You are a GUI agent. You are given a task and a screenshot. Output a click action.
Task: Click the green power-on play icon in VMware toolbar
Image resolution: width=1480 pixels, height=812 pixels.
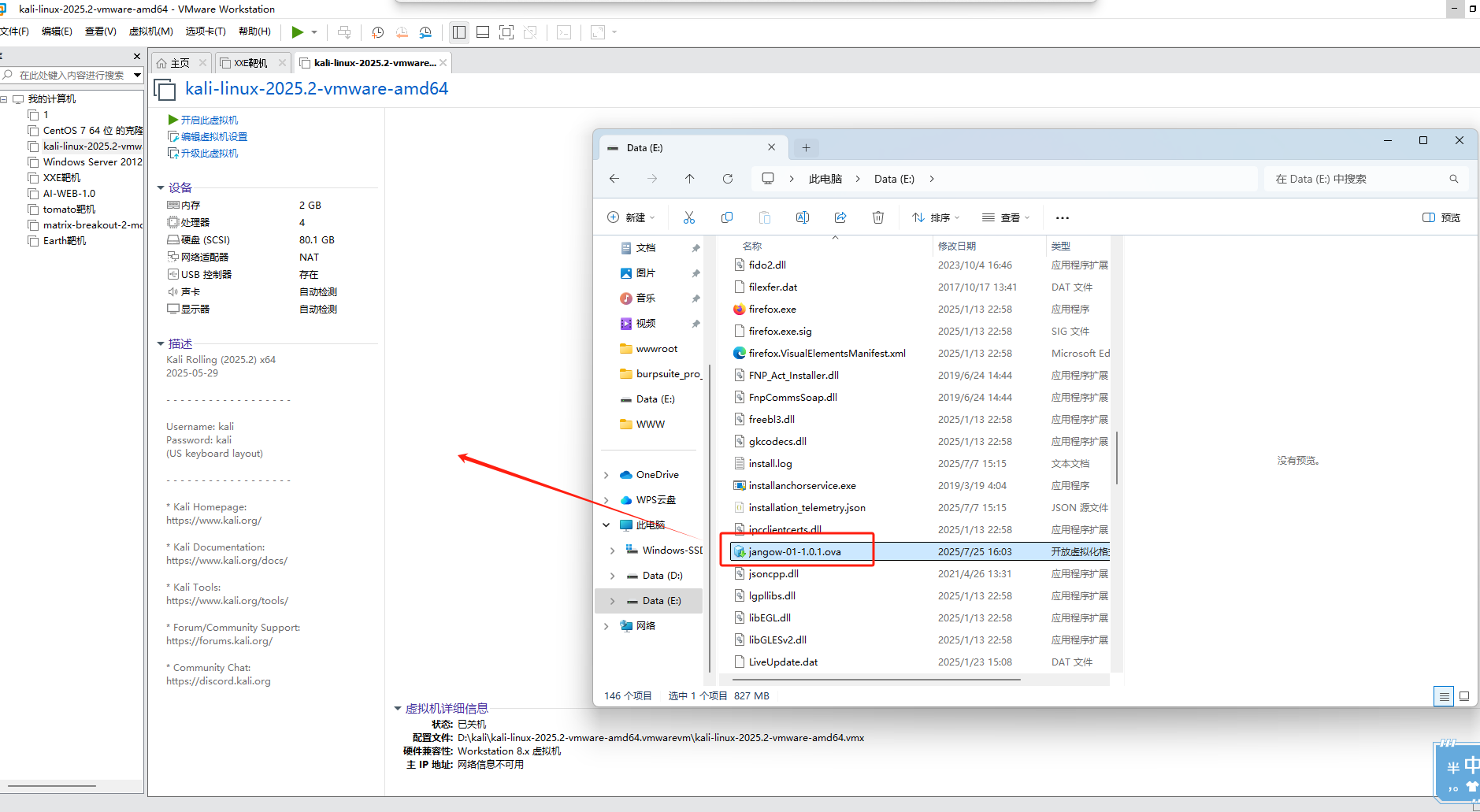pyautogui.click(x=298, y=32)
